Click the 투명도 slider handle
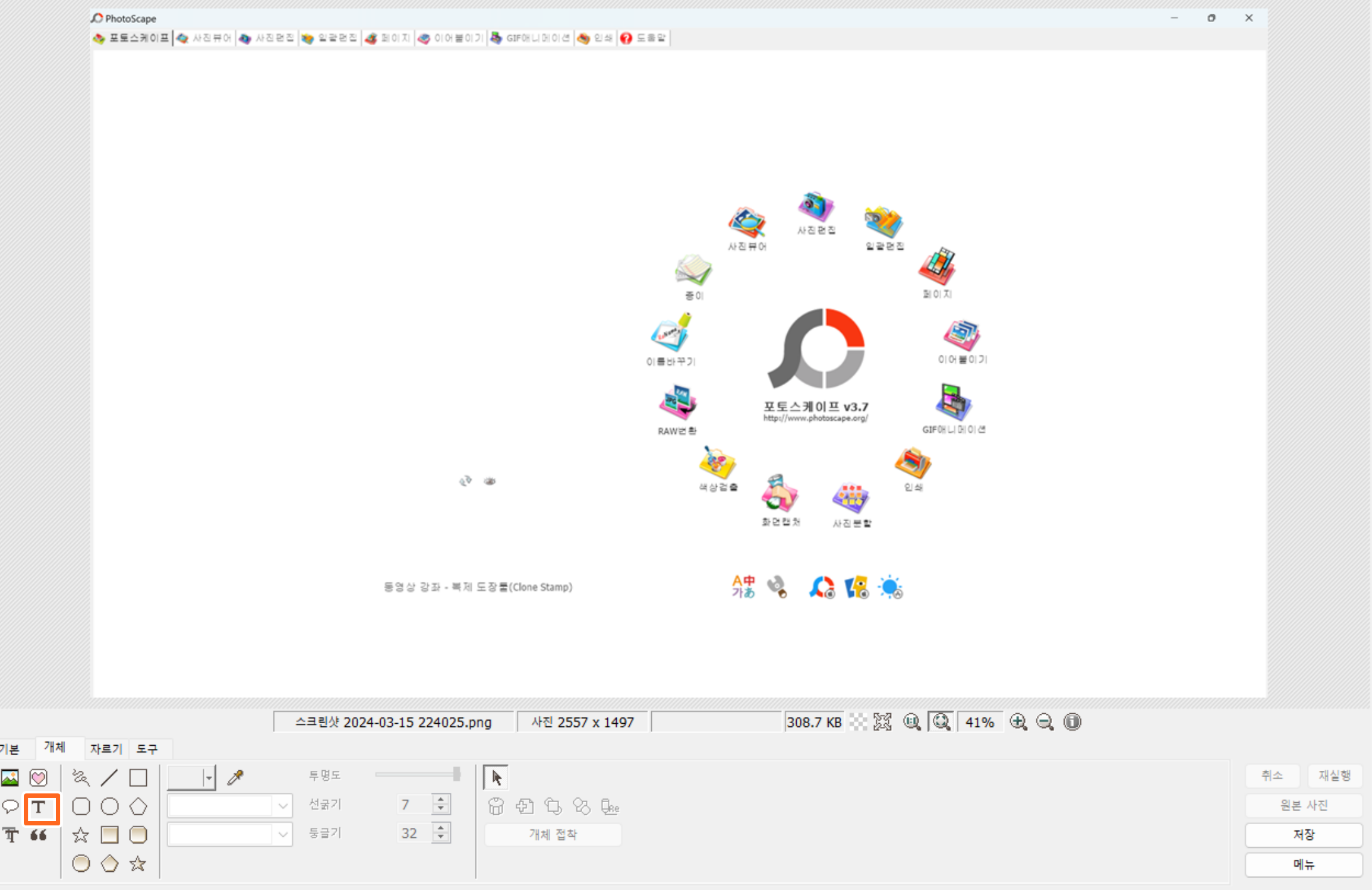This screenshot has height=890, width=1372. [455, 773]
